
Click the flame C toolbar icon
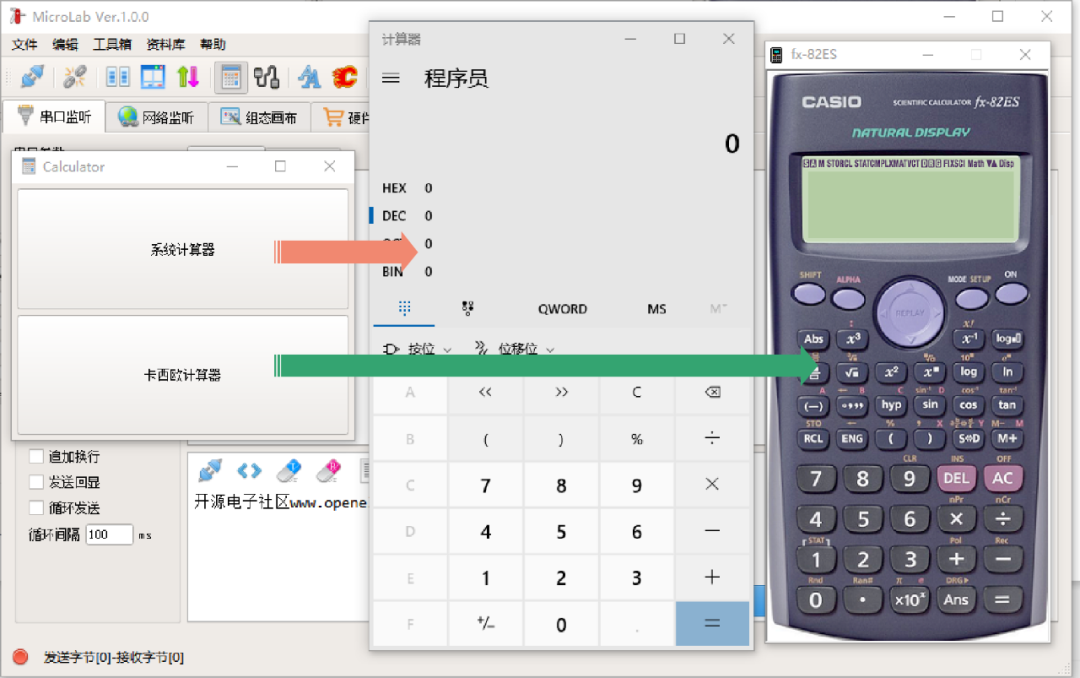345,76
